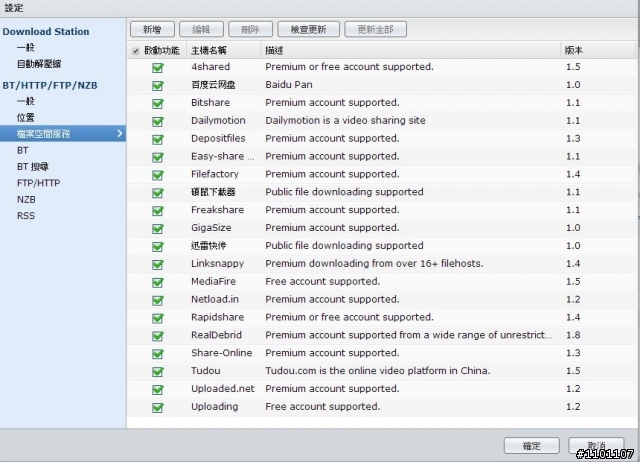The height and width of the screenshot is (462, 640).
Task: Toggle the Dailymotion checkbox
Action: (x=158, y=121)
